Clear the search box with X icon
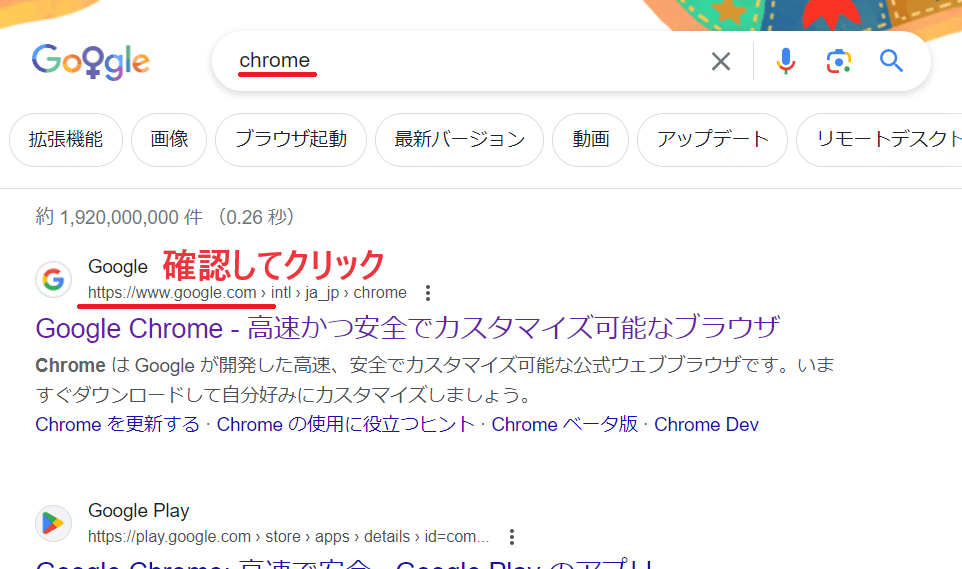This screenshot has width=962, height=569. pos(720,62)
